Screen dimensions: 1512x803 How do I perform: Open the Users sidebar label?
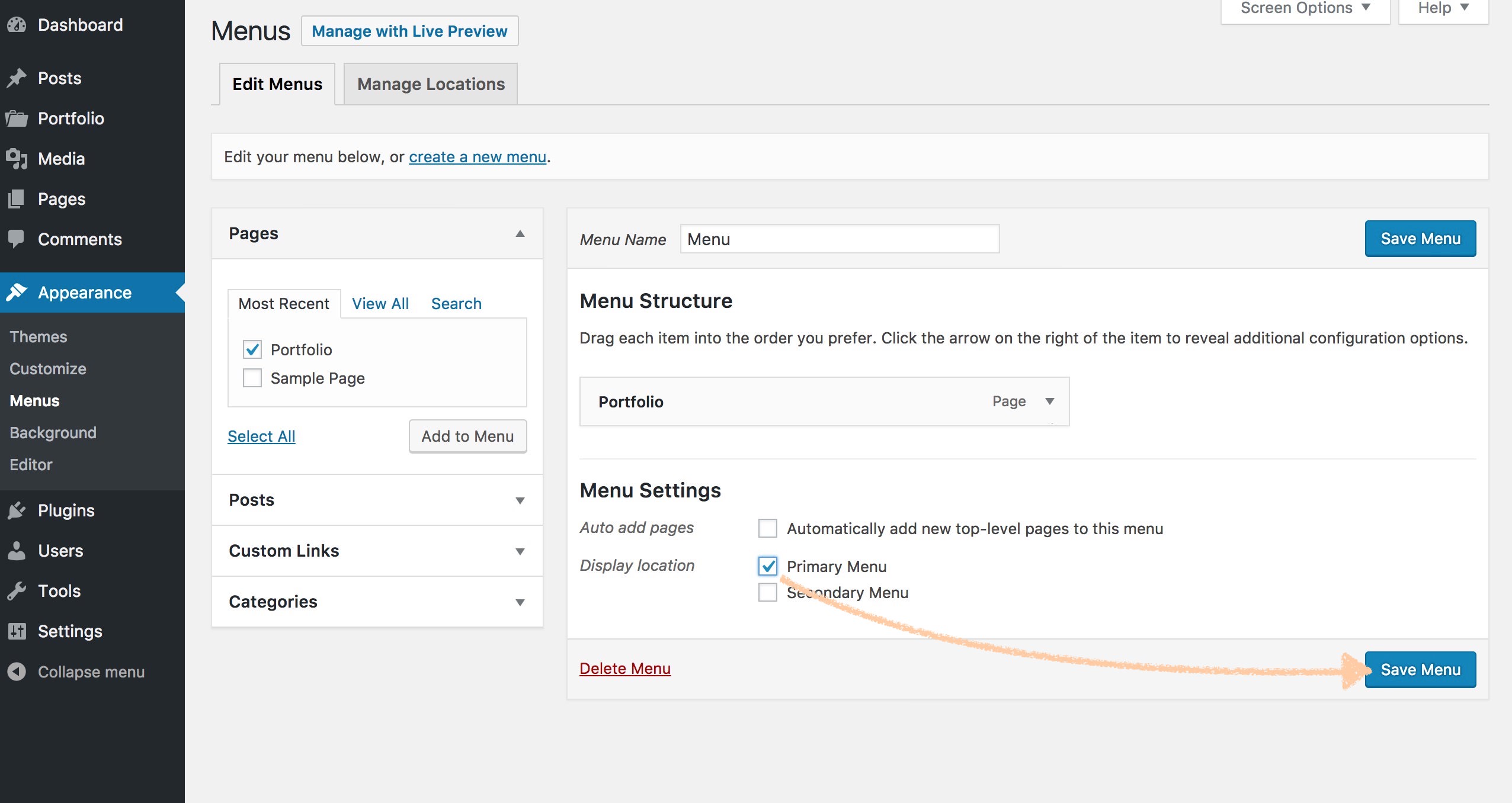point(60,551)
